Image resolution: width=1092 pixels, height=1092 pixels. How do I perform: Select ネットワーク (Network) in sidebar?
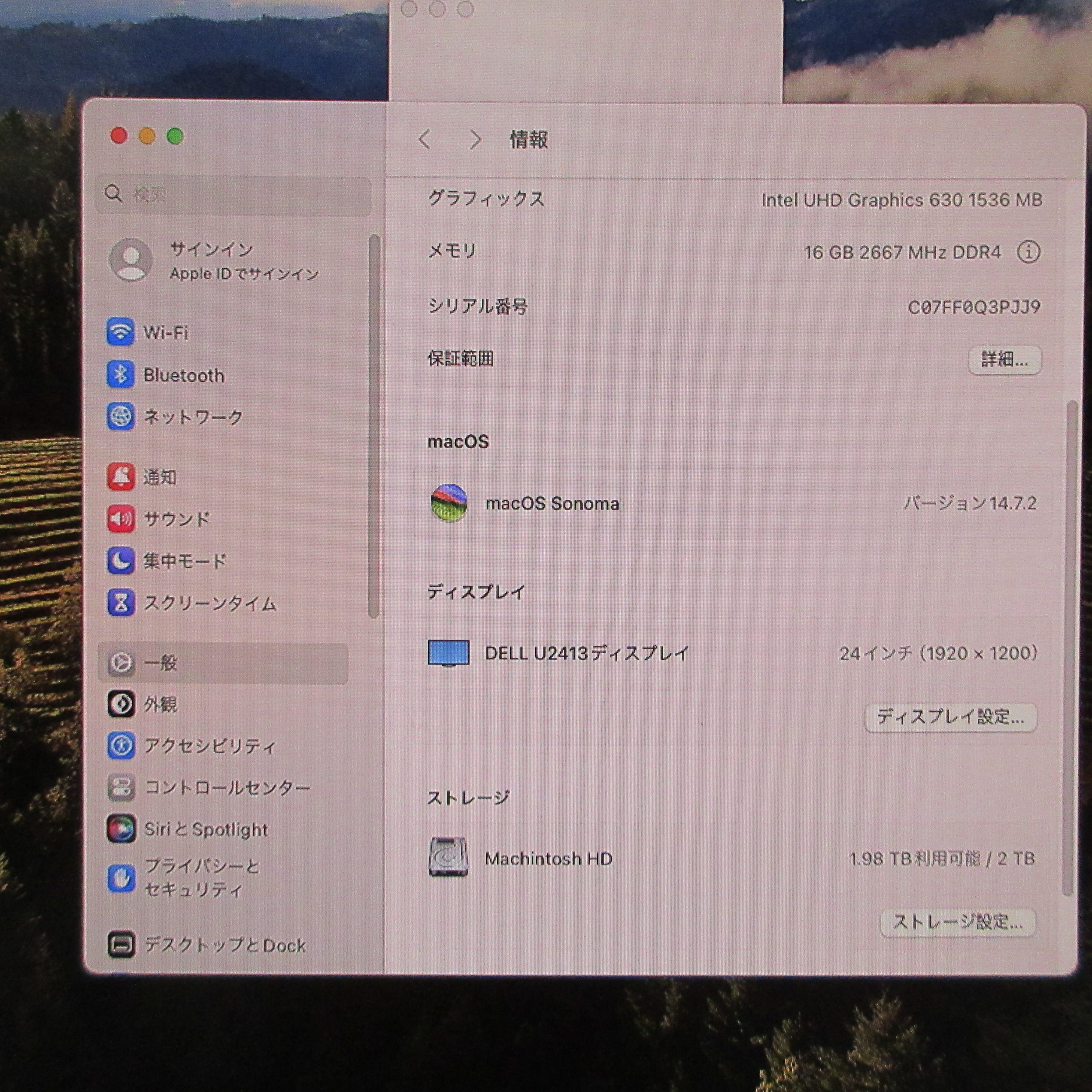tap(192, 417)
